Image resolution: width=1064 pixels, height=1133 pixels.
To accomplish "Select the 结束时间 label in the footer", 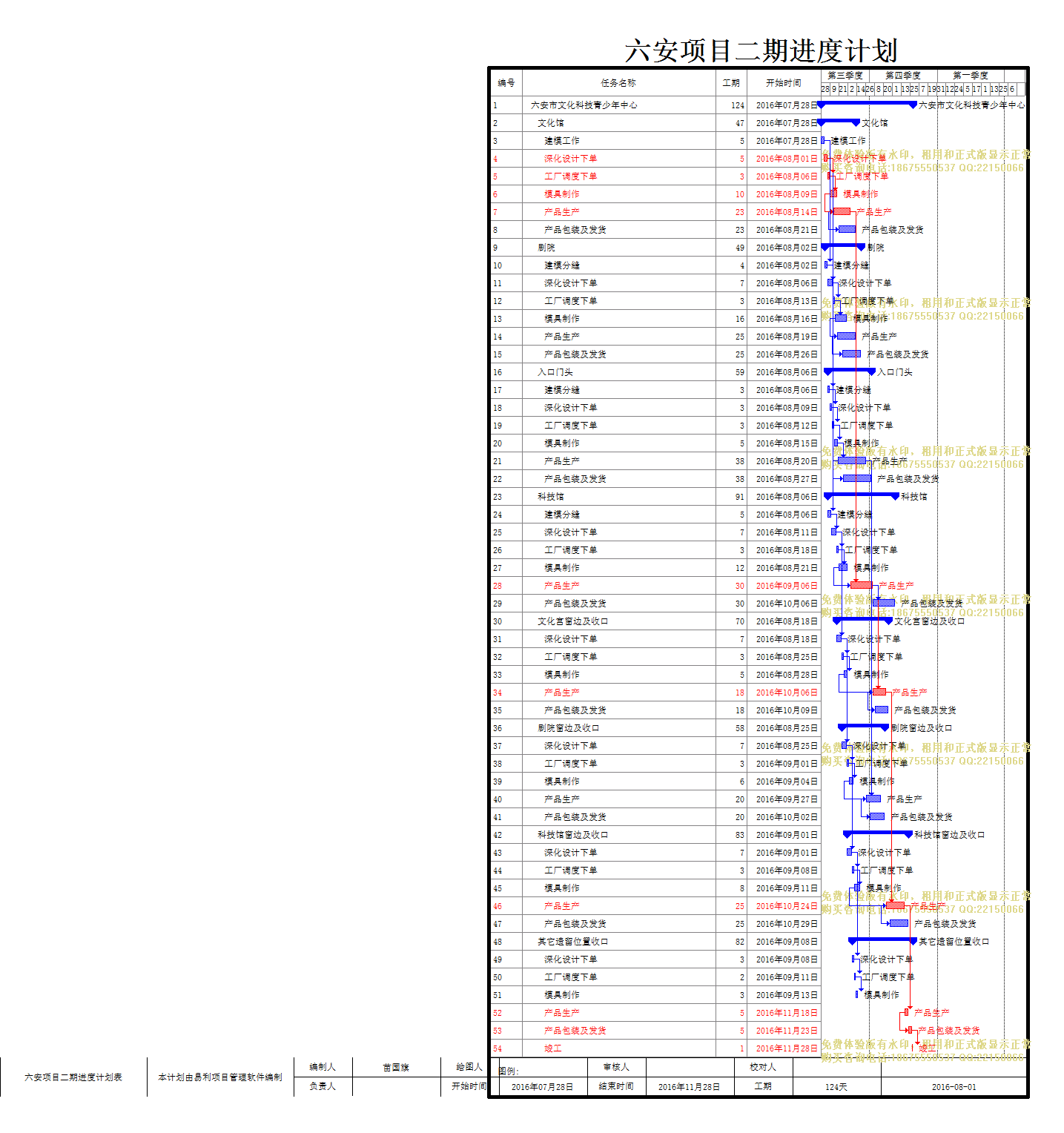I will 616,1086.
